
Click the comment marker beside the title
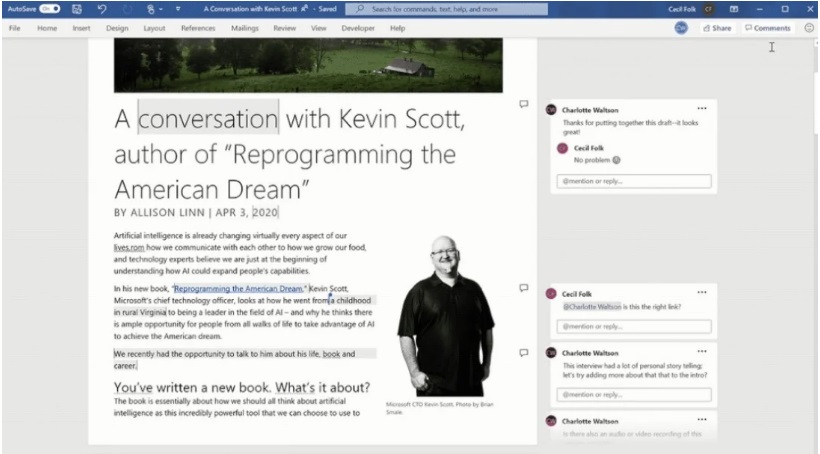click(523, 104)
